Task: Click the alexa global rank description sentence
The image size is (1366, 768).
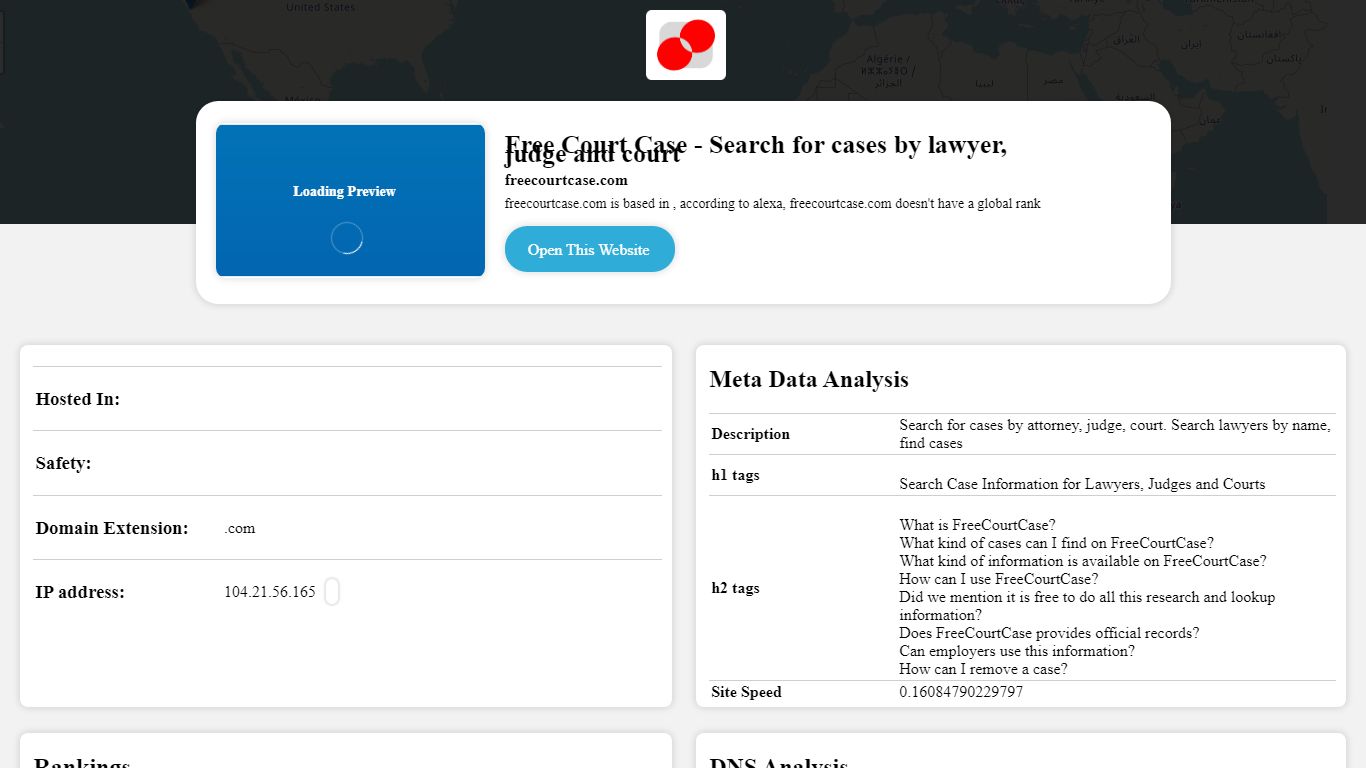Action: pos(773,203)
